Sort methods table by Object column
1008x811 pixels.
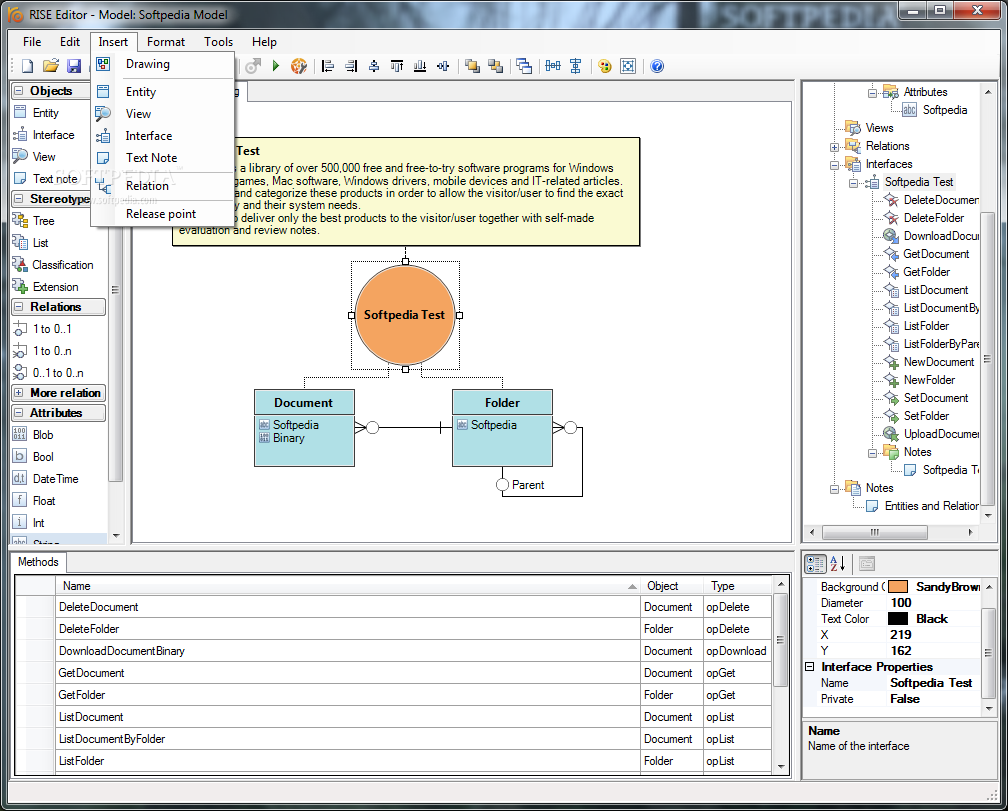point(671,585)
